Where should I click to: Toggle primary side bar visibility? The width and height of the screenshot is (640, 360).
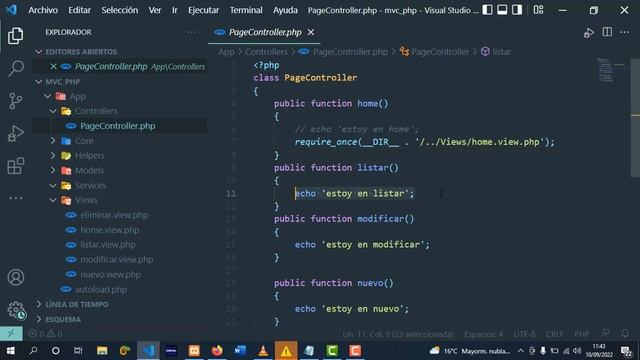coord(487,10)
